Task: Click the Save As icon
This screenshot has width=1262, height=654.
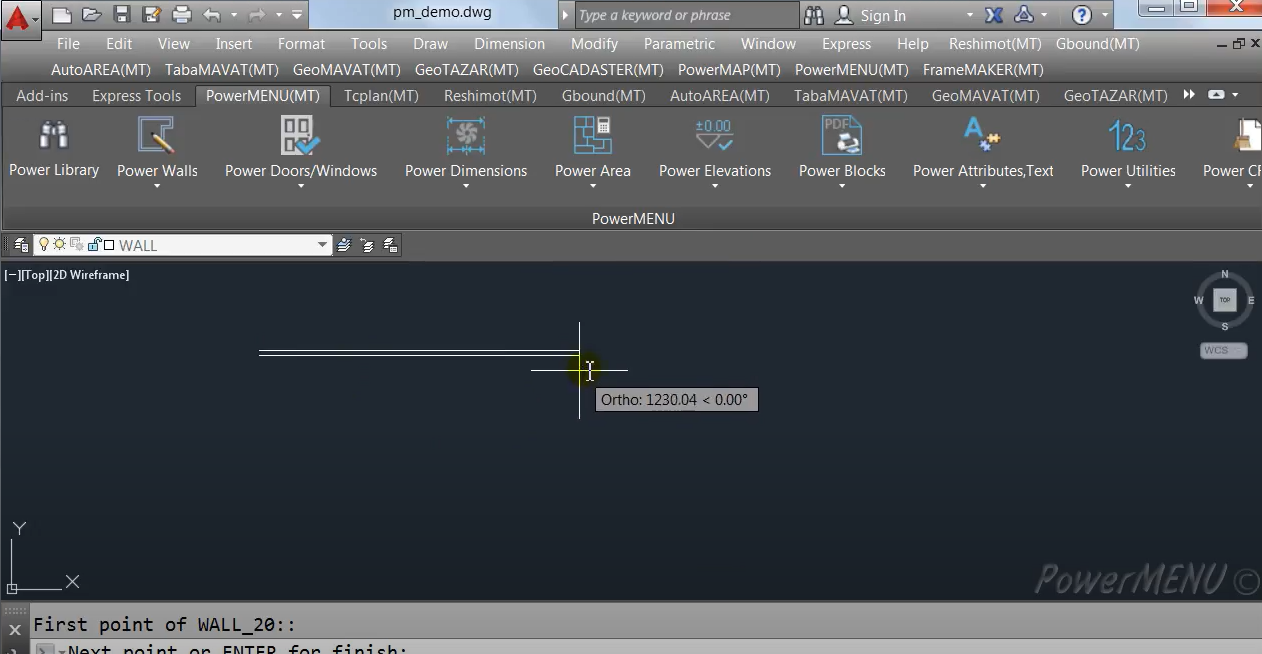Action: (152, 15)
